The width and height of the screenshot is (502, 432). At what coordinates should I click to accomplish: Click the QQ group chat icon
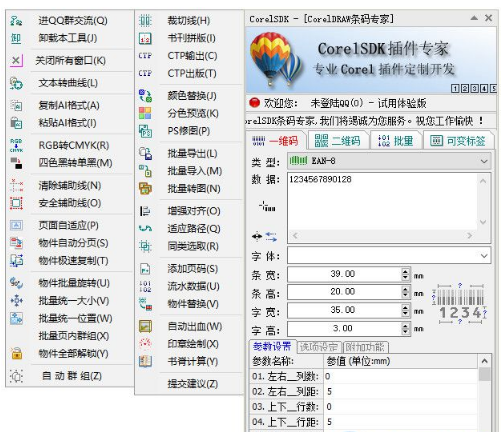(x=16, y=21)
